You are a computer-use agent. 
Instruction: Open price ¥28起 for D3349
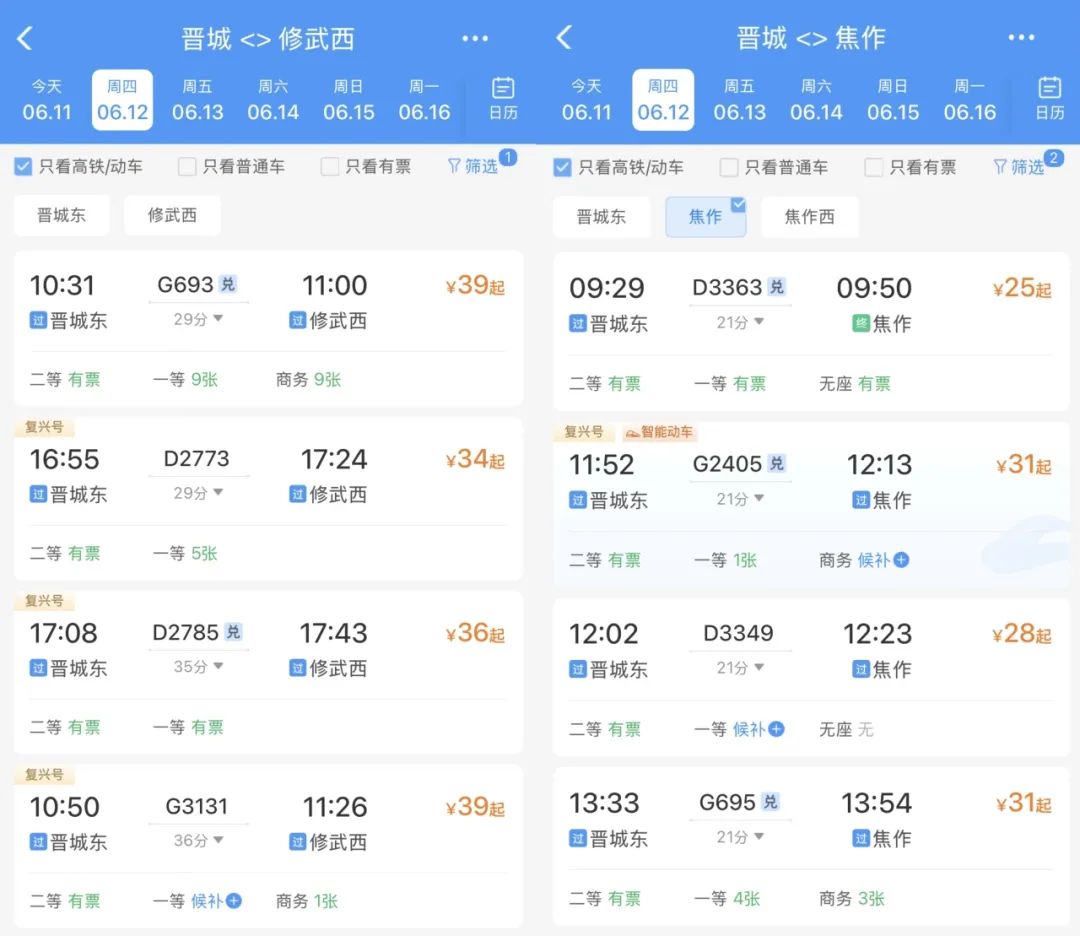point(1022,634)
